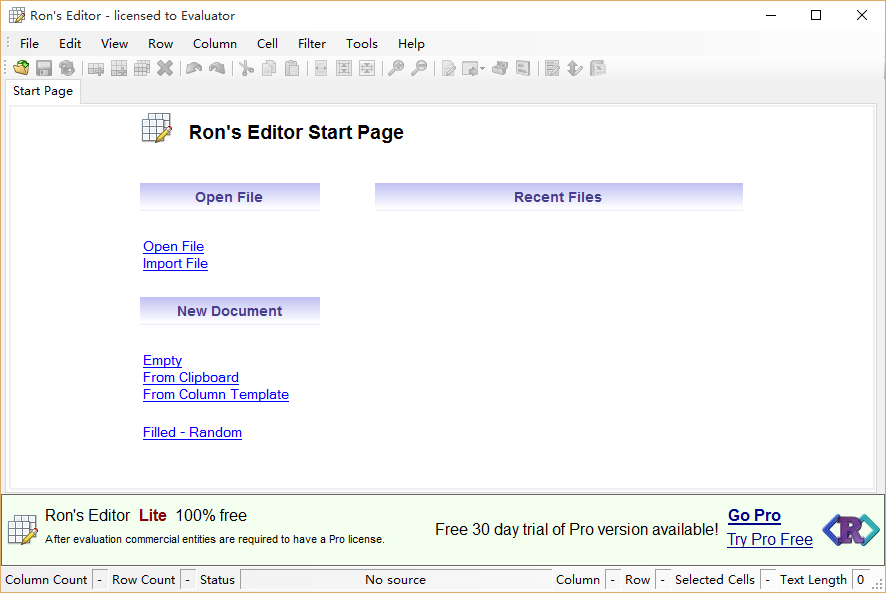
Task: Click the undo arrow icon
Action: 194,68
